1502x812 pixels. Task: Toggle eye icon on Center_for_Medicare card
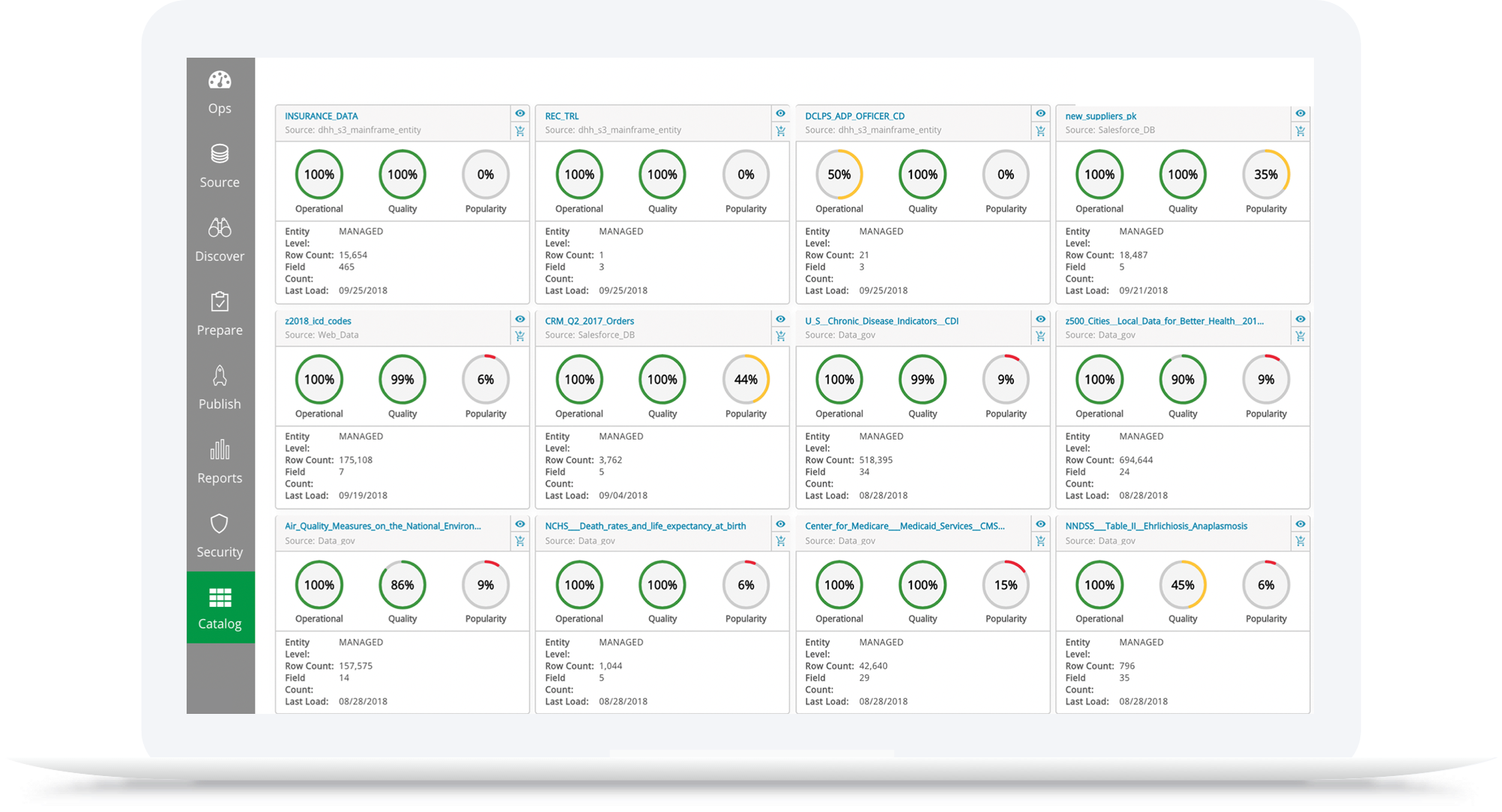point(1040,524)
